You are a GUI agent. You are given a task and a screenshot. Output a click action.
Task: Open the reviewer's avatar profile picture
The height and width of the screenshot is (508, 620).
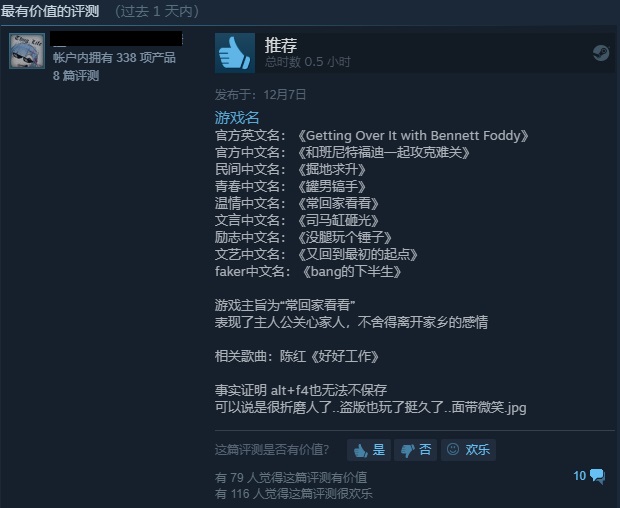click(x=27, y=51)
